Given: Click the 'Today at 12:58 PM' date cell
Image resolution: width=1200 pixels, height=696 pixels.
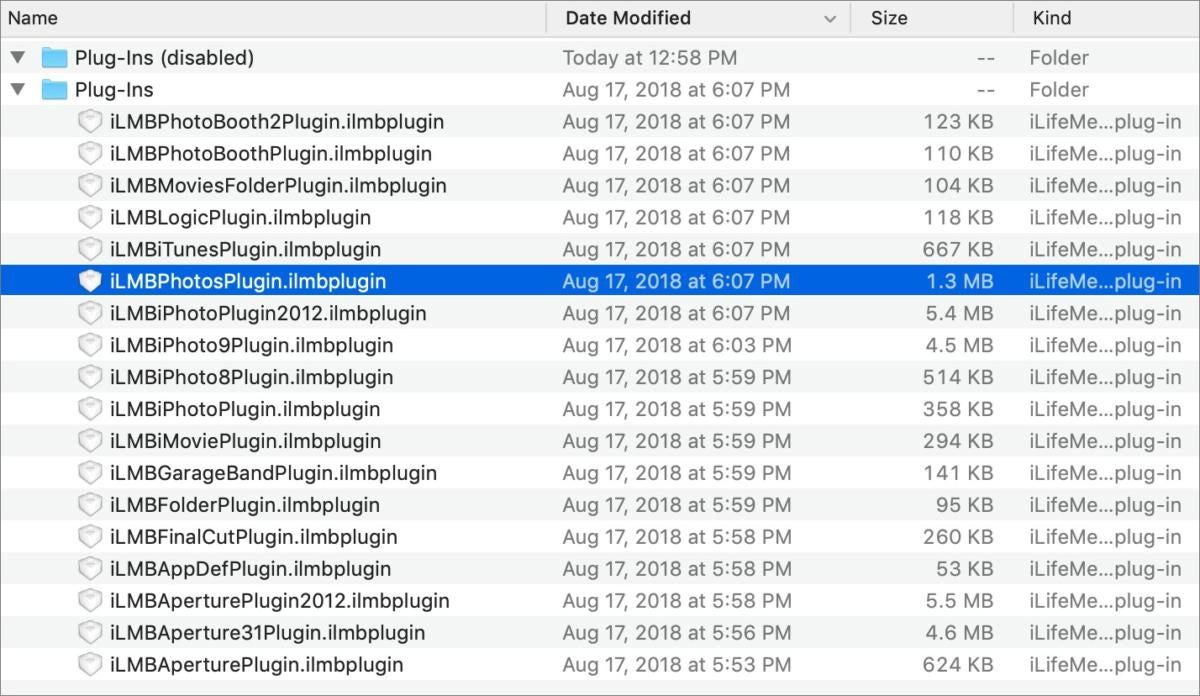Looking at the screenshot, I should 650,58.
